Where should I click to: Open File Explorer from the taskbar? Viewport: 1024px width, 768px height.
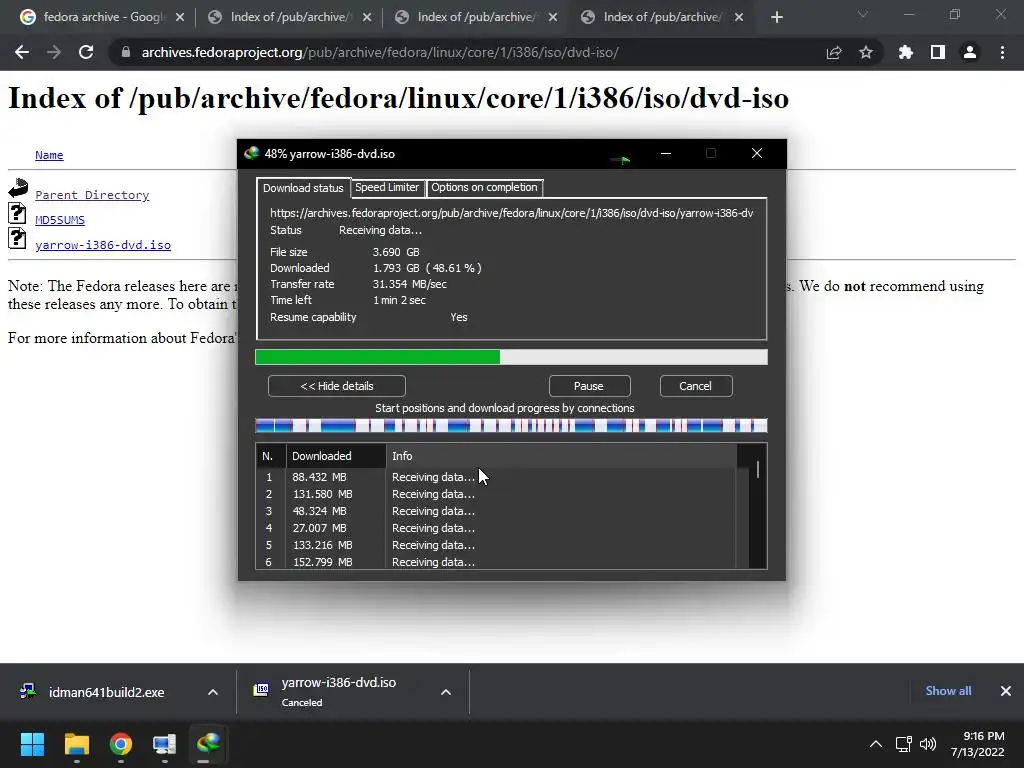(x=76, y=744)
